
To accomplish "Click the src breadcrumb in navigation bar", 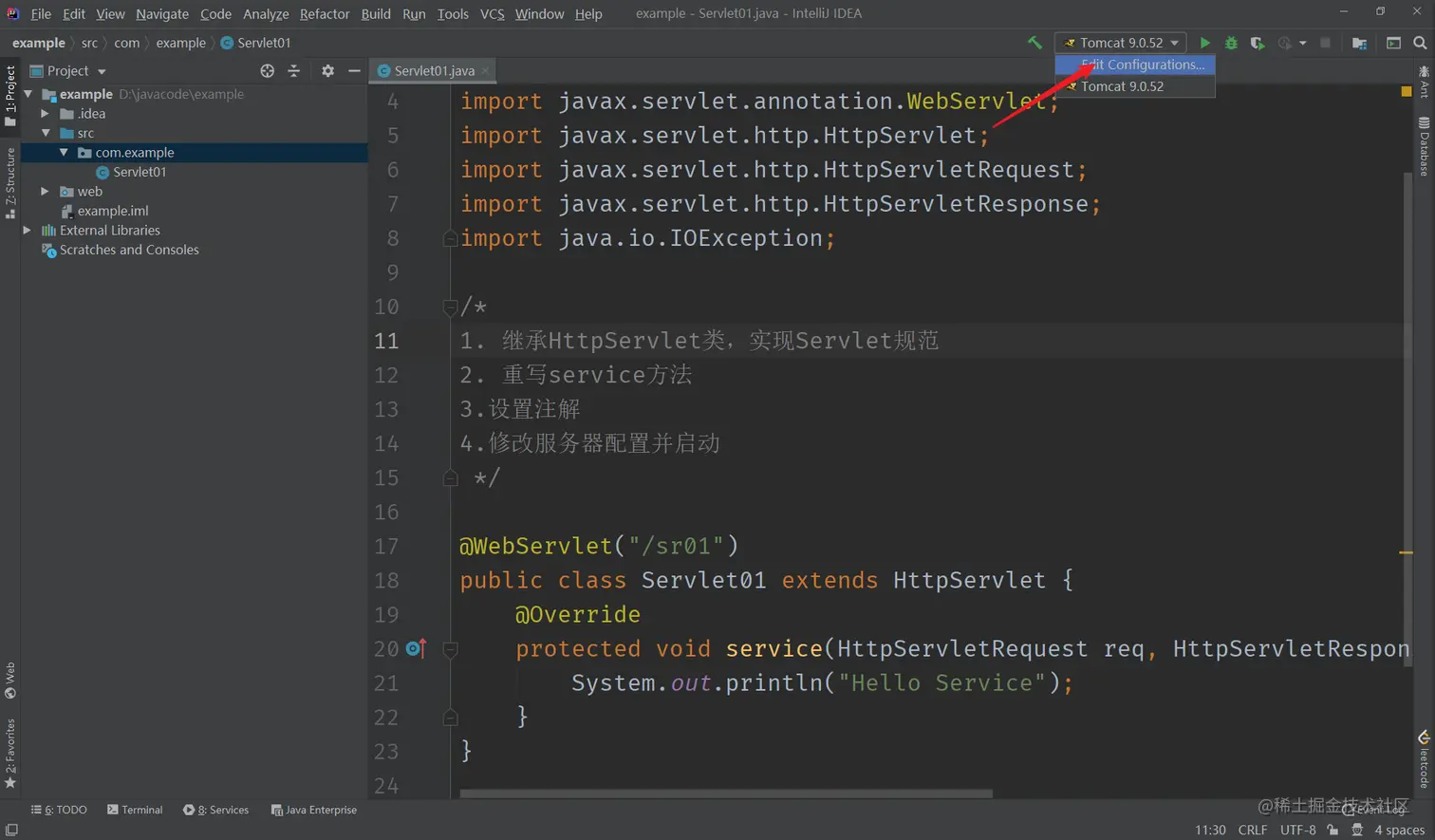I will tap(89, 43).
